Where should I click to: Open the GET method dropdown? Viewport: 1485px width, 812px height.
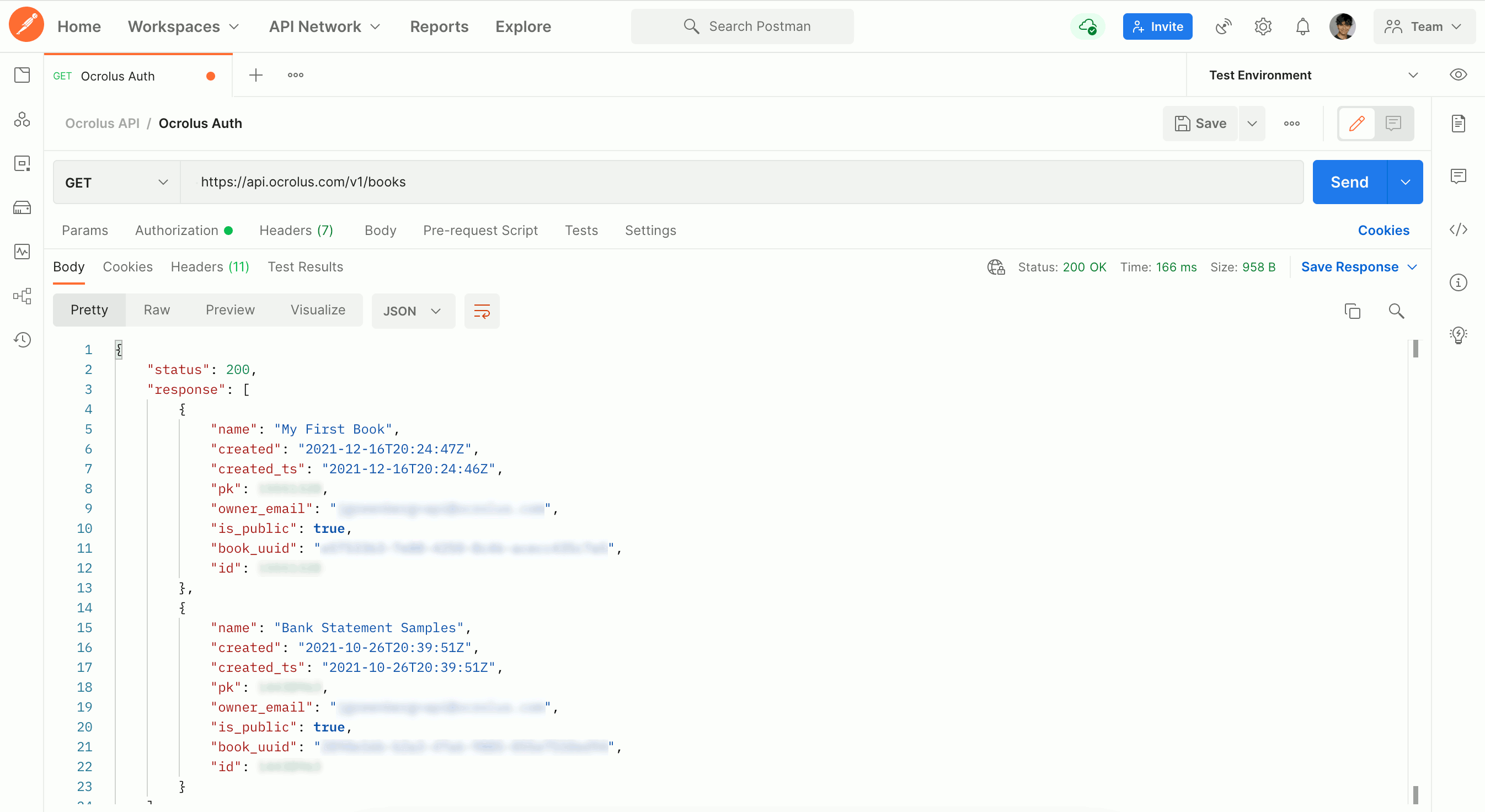[116, 182]
